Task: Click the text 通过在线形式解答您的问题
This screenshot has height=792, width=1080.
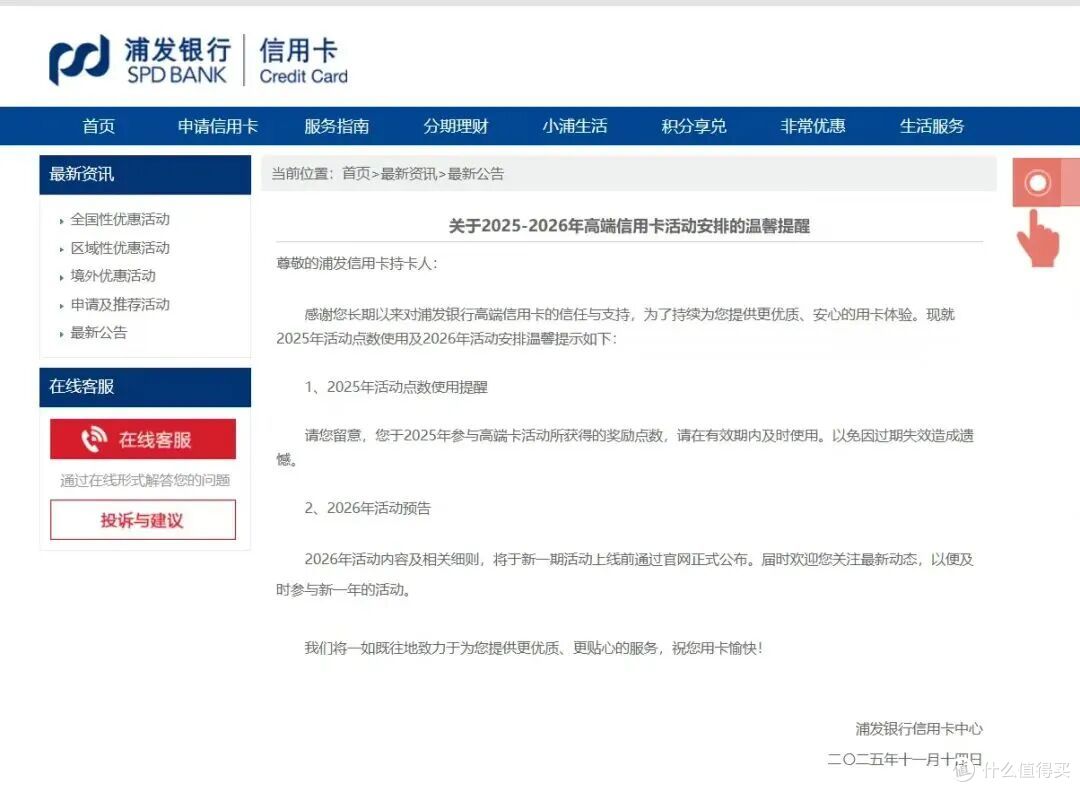Action: click(145, 480)
